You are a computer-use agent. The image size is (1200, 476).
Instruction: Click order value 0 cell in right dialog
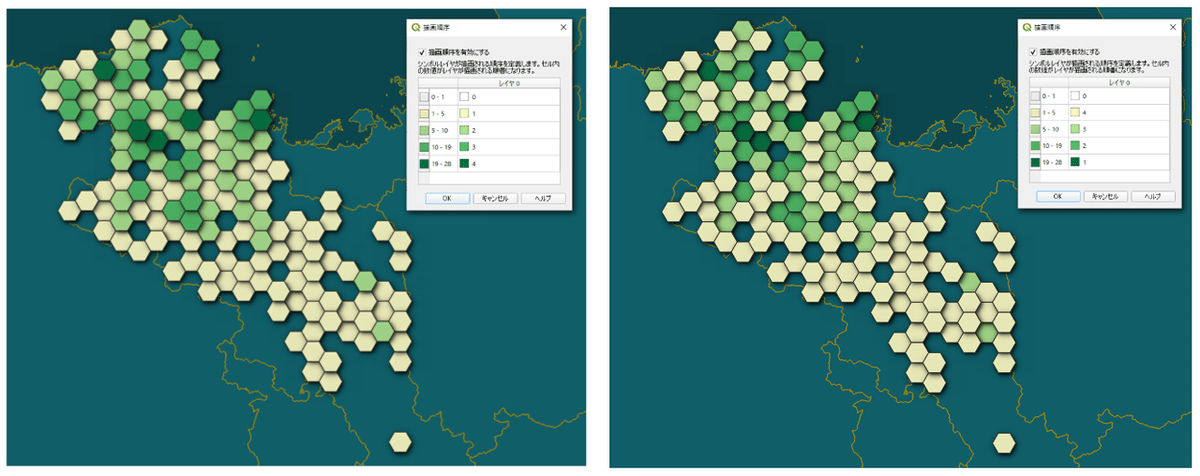(x=1119, y=97)
